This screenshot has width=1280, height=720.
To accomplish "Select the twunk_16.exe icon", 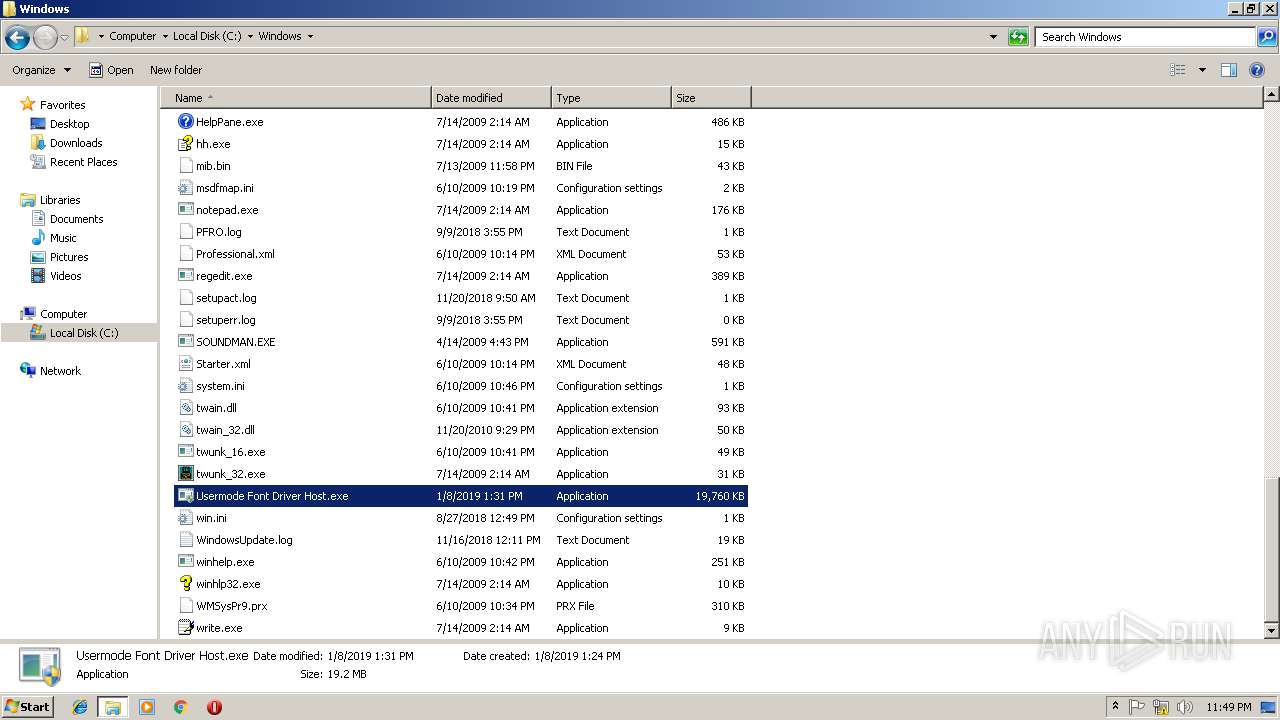I will point(185,452).
